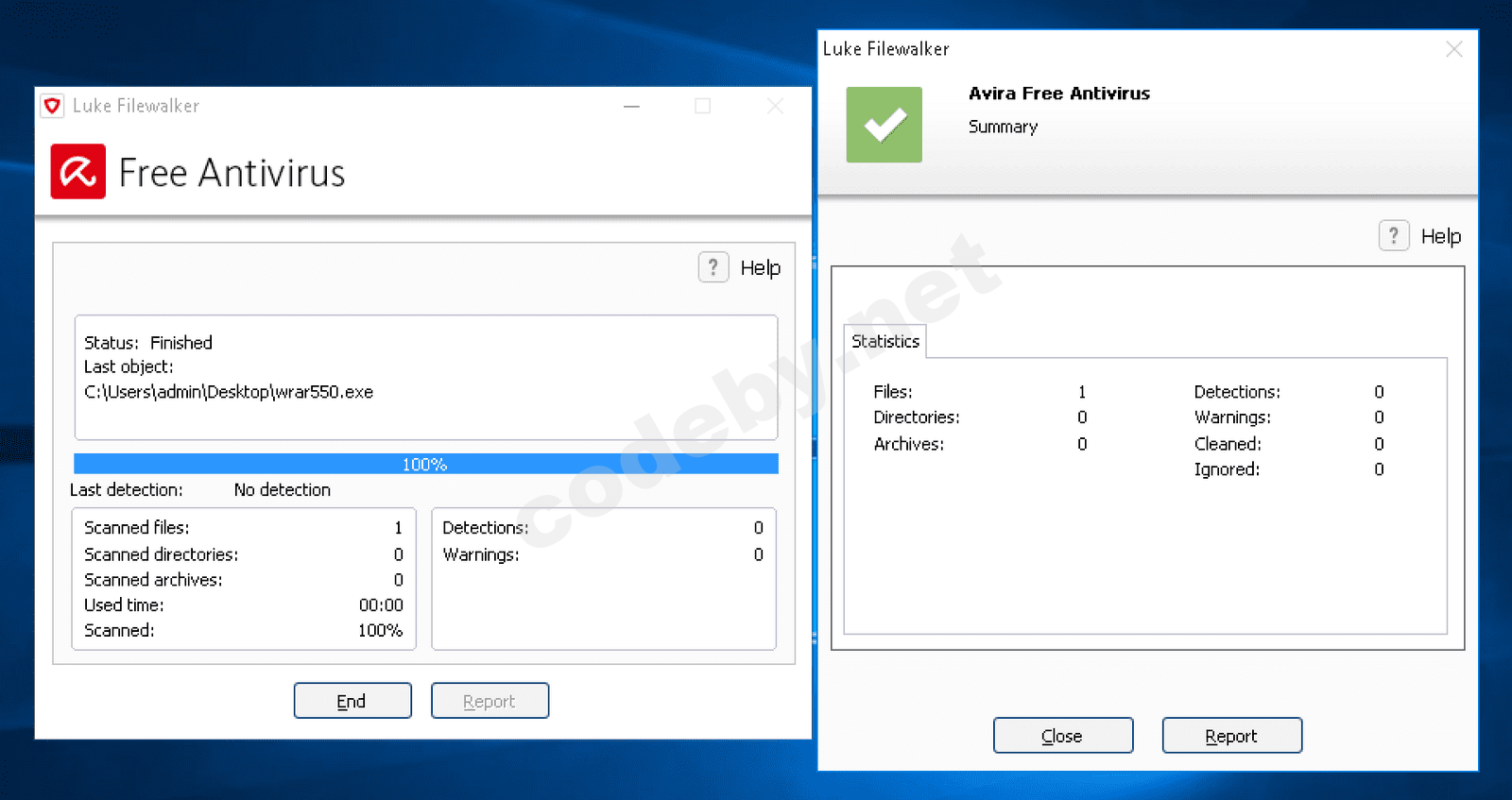Click the file path C:\Users\admin\Desktop\wrar550.exe
The height and width of the screenshot is (800, 1512).
(229, 392)
